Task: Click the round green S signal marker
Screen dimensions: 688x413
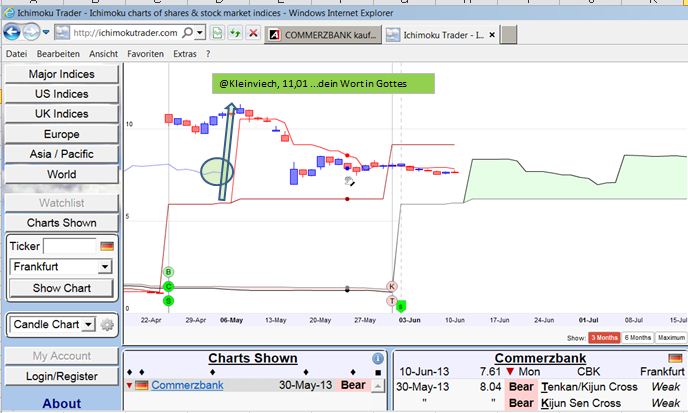Action: pyautogui.click(x=168, y=301)
